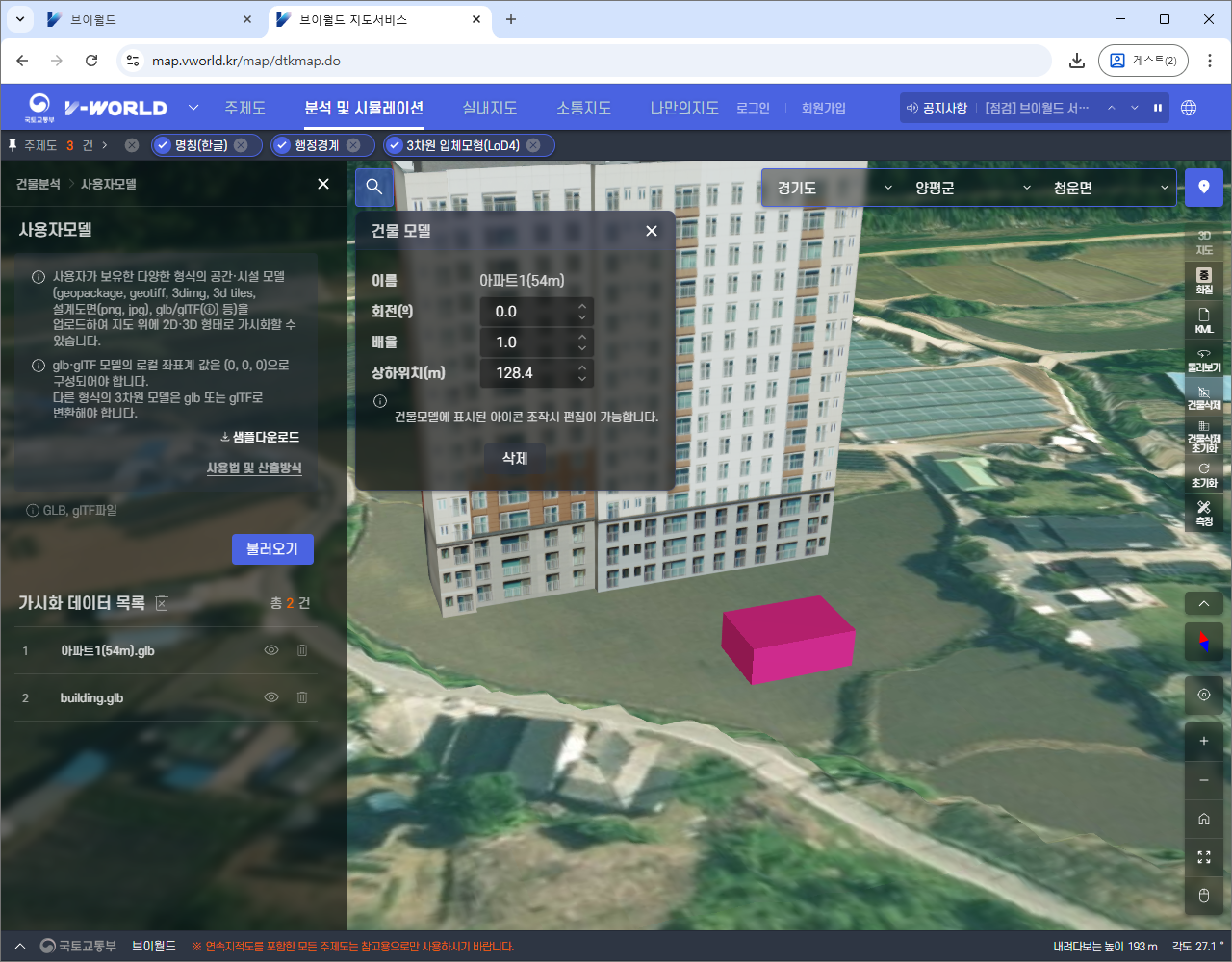Click the compass north arrow

point(1203,643)
